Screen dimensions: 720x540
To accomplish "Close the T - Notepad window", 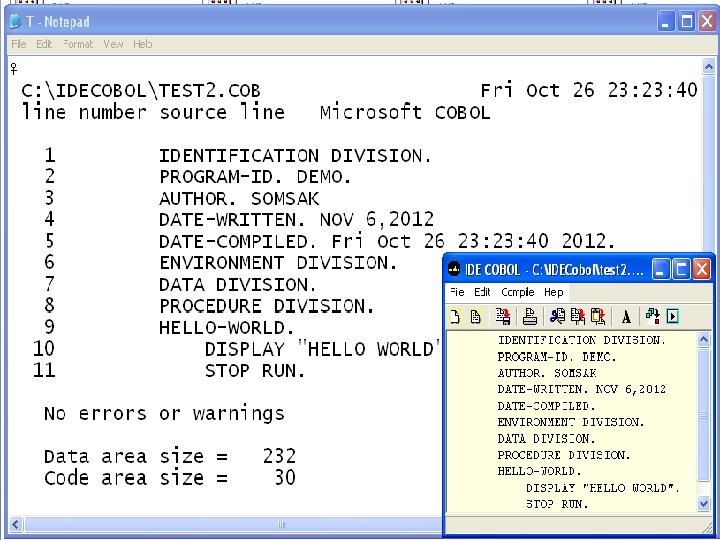I will 708,22.
